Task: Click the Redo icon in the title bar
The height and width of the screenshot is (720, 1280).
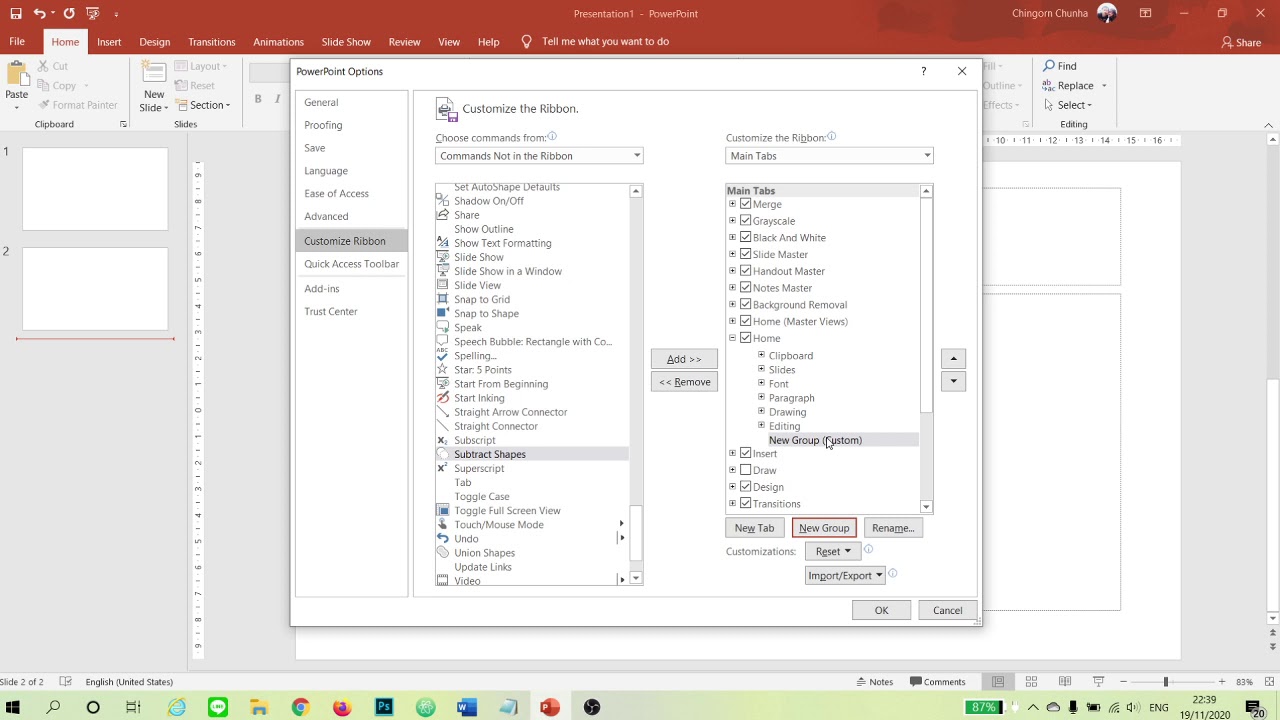Action: [69, 14]
